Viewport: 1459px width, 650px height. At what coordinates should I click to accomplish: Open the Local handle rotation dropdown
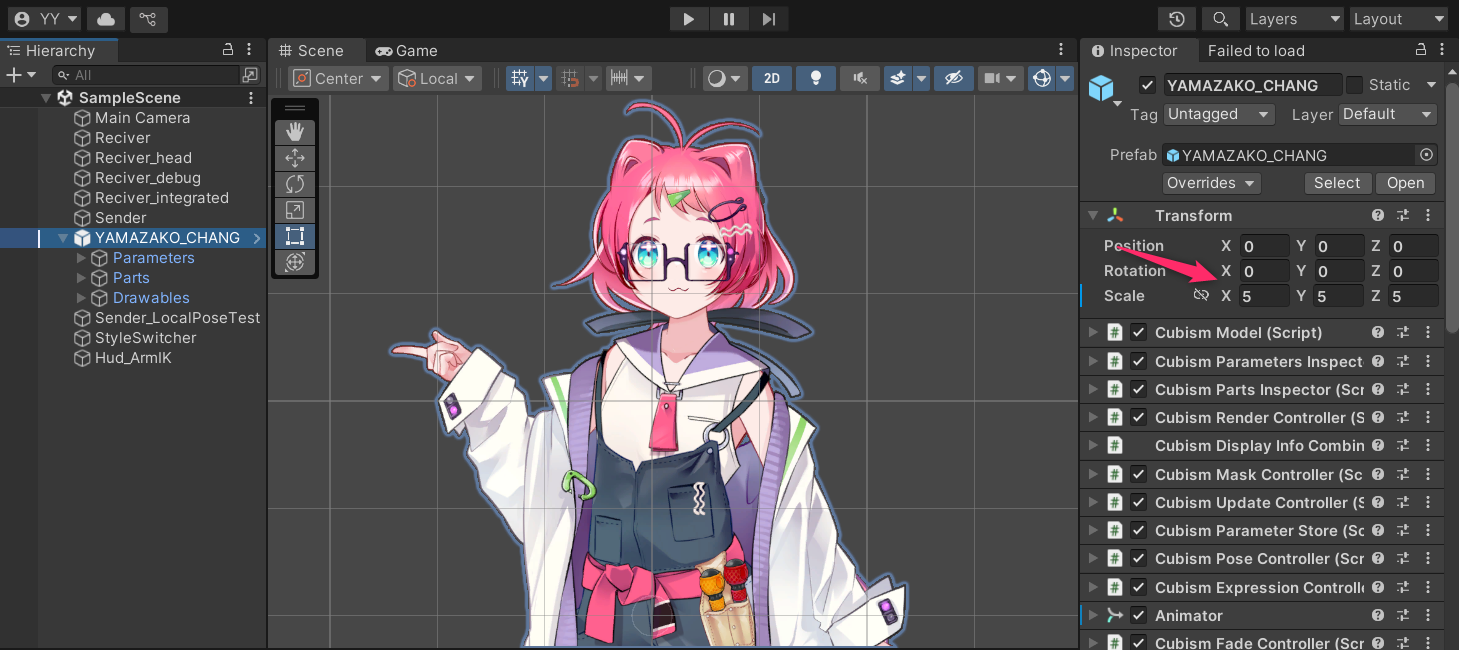(x=437, y=78)
